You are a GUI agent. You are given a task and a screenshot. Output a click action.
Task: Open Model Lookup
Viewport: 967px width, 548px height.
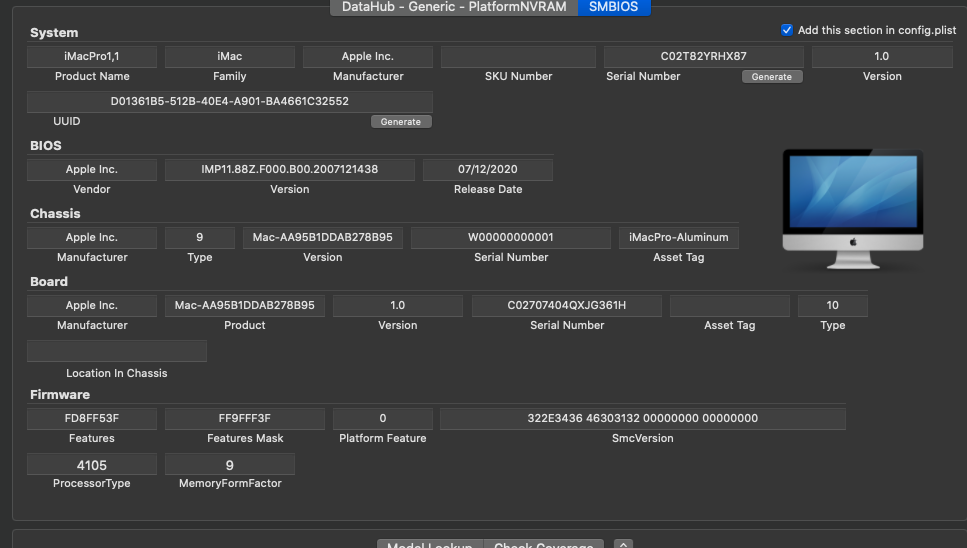point(430,545)
